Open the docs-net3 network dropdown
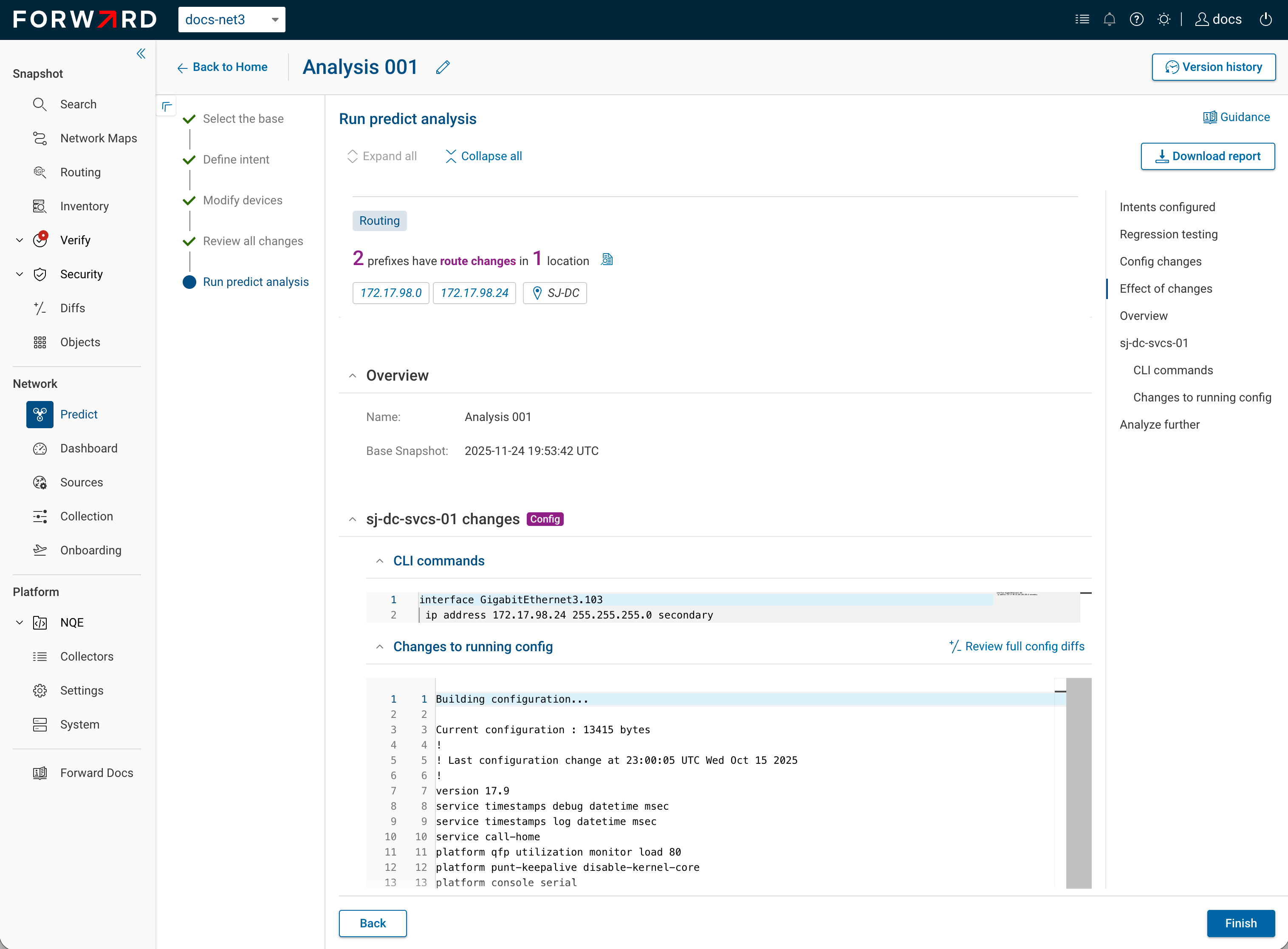Viewport: 1288px width, 949px height. pos(232,20)
